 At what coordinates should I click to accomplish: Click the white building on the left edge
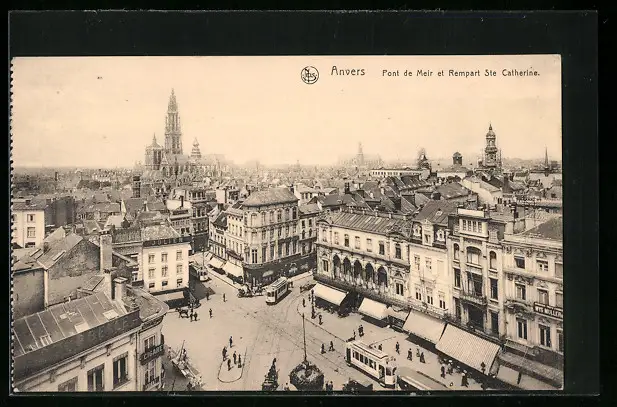pyautogui.click(x=28, y=225)
